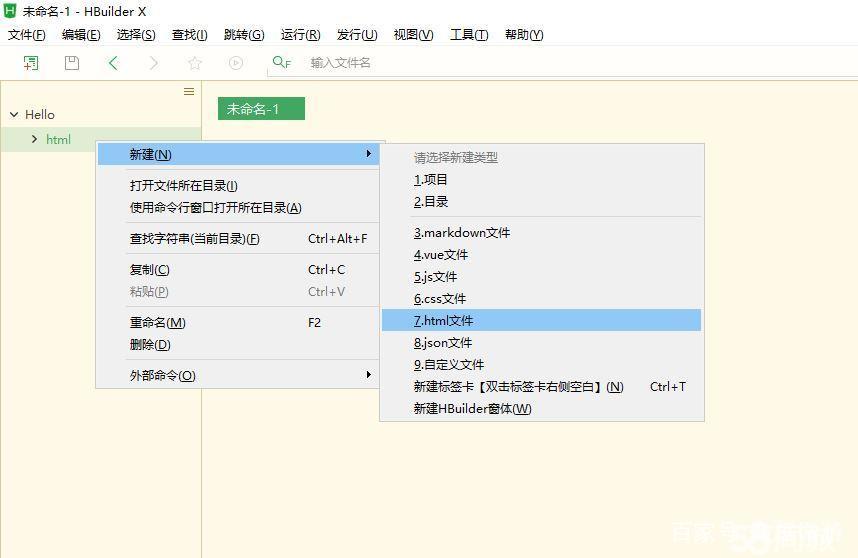Open the 编辑(E) menu

click(x=81, y=34)
